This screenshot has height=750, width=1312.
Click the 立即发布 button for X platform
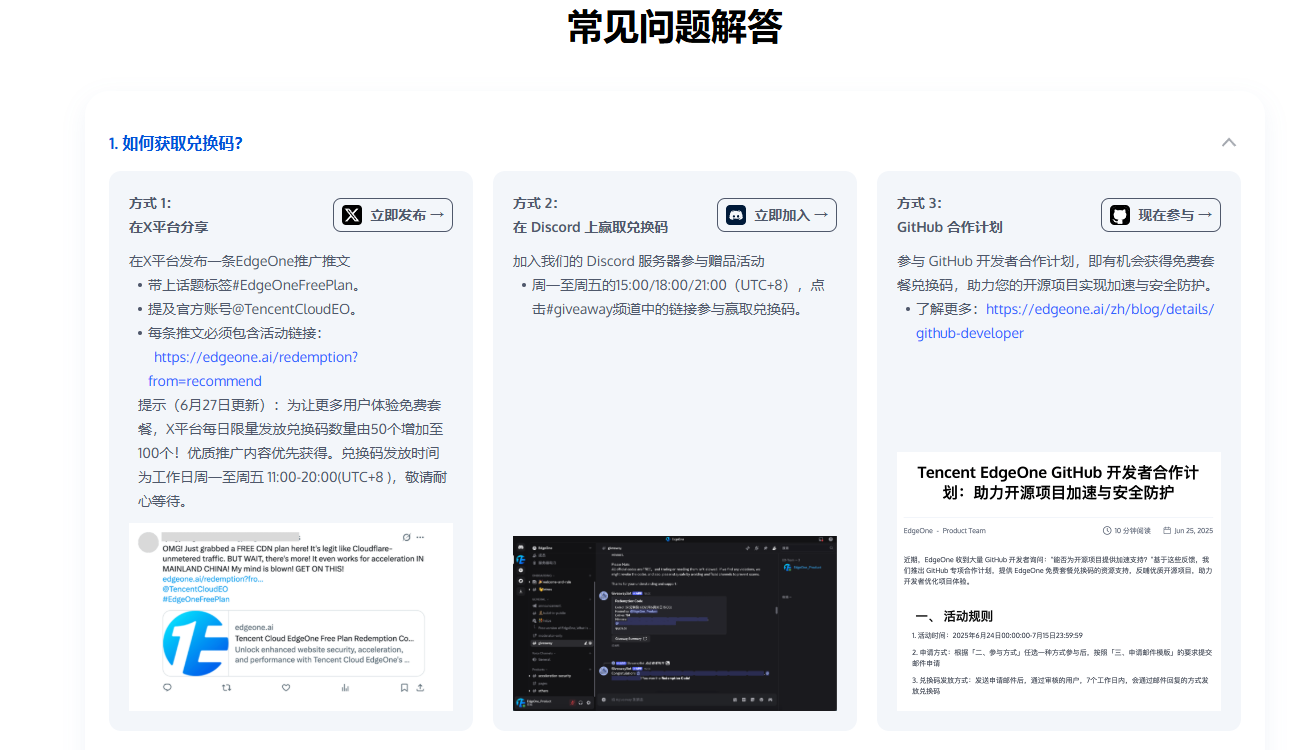point(393,215)
